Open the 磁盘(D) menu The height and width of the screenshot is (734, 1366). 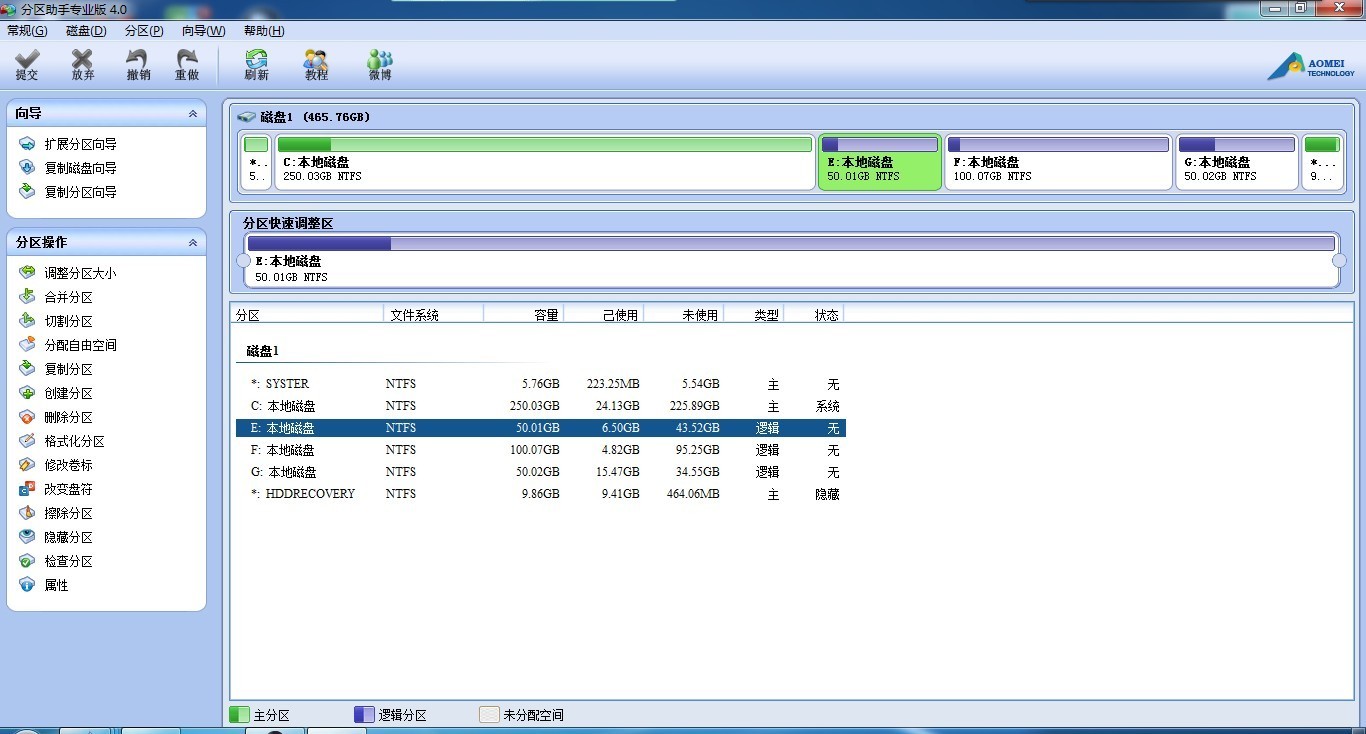coord(86,31)
